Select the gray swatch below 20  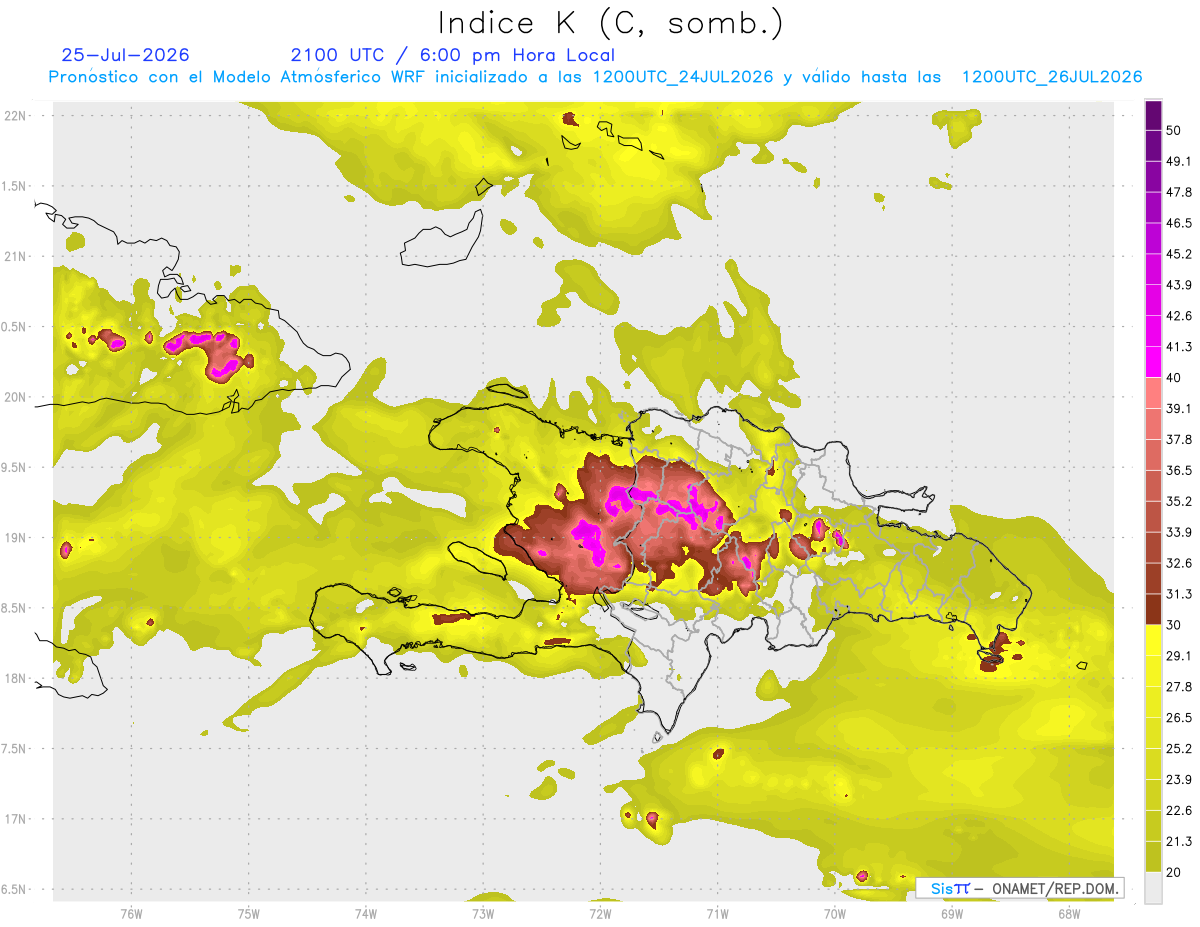click(1153, 888)
